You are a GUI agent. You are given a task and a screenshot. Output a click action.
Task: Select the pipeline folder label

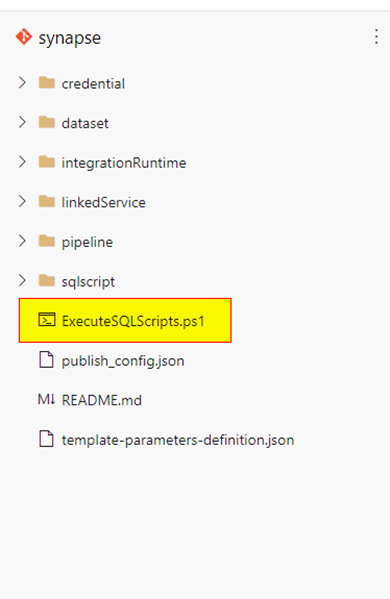[x=87, y=242]
